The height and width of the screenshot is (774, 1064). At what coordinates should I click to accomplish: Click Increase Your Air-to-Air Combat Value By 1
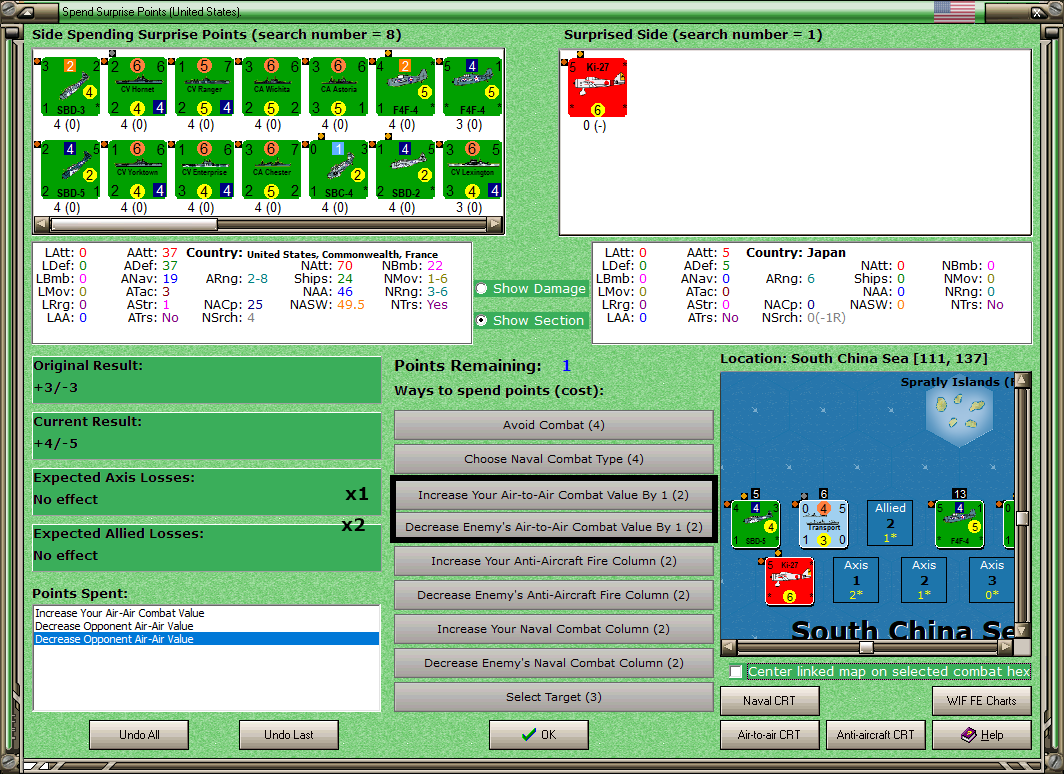point(554,495)
